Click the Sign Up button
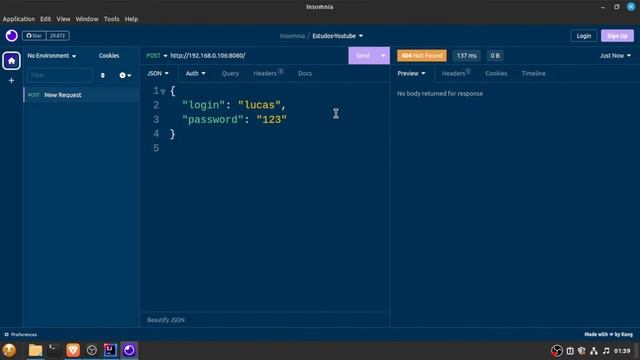This screenshot has width=640, height=360. [617, 36]
